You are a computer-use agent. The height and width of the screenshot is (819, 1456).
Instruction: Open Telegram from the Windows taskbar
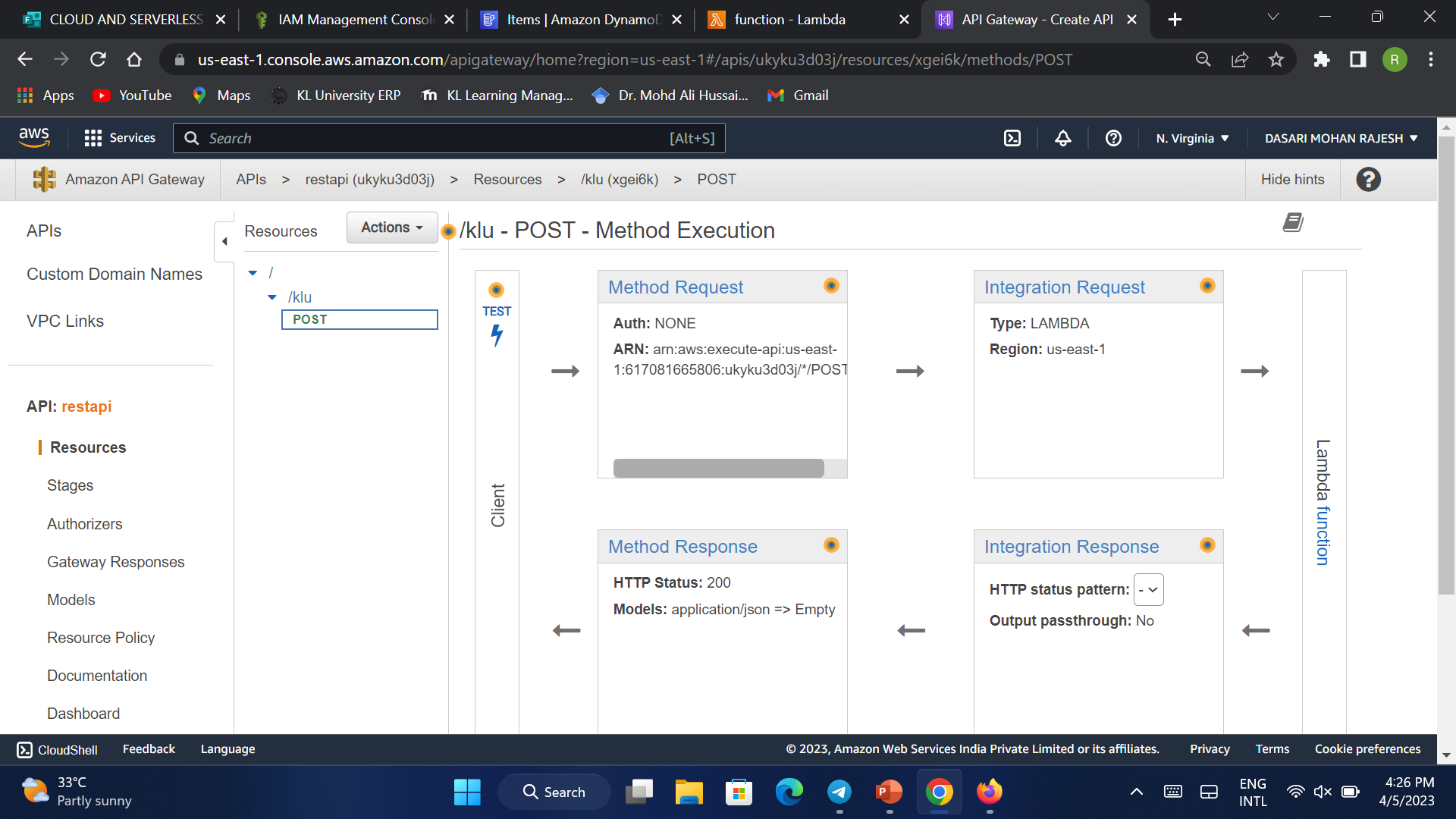839,792
